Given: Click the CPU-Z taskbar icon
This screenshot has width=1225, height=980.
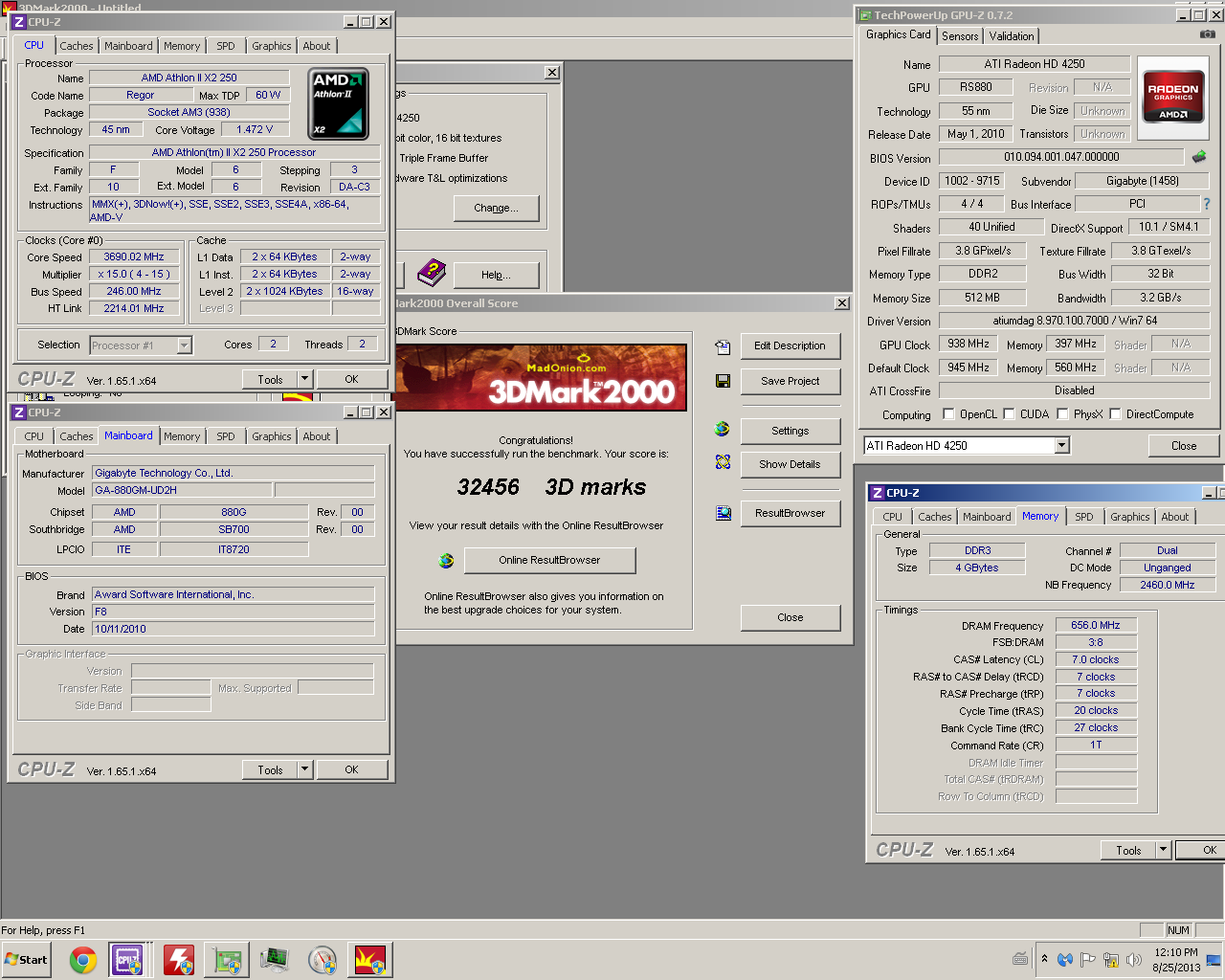Looking at the screenshot, I should (128, 960).
